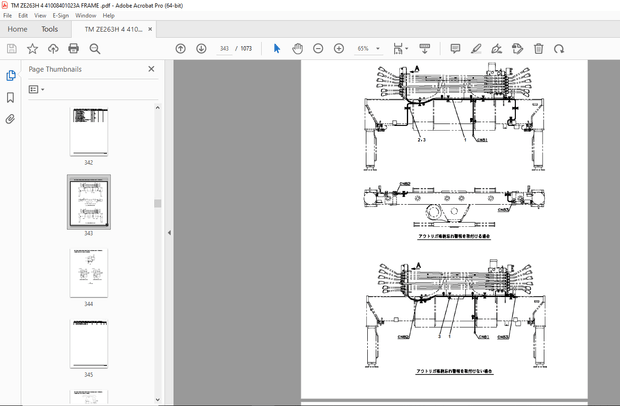The height and width of the screenshot is (406, 620).
Task: Show Page Thumbnails sidebar icon
Action: pos(11,75)
